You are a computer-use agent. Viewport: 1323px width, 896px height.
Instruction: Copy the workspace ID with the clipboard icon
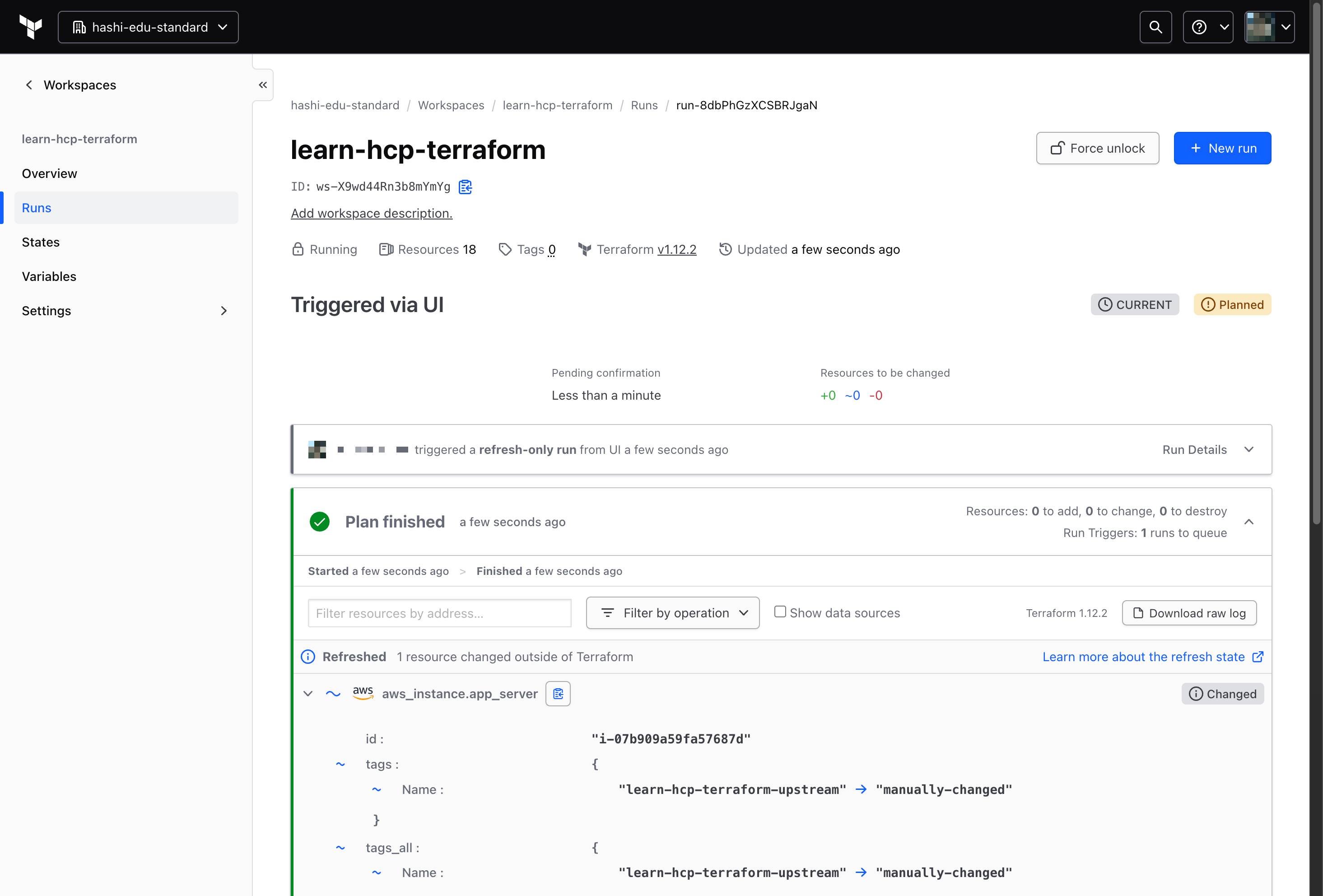point(466,187)
